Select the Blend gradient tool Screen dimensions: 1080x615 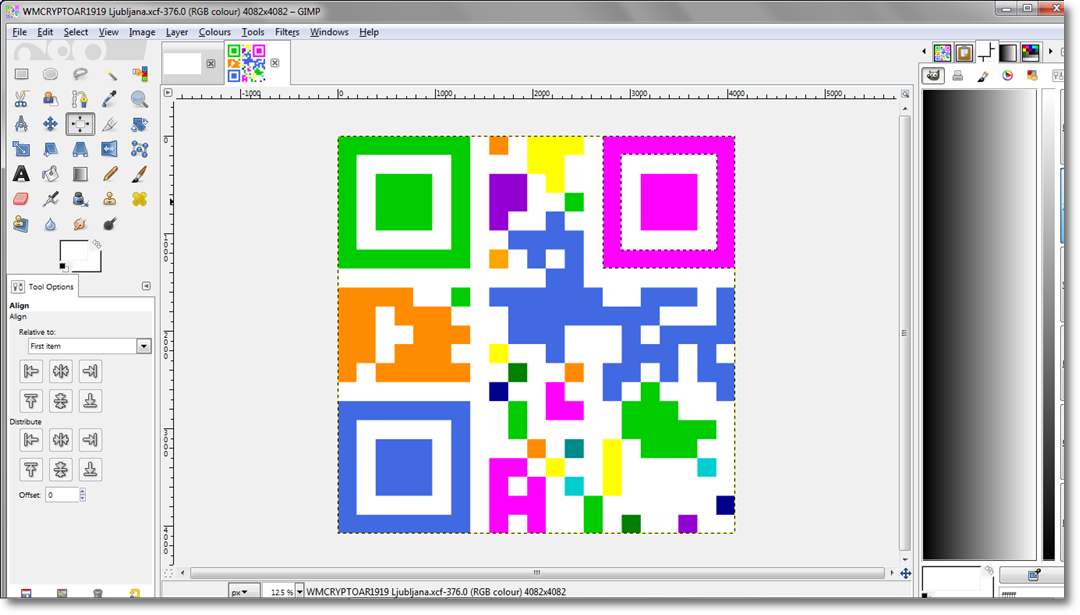point(80,174)
